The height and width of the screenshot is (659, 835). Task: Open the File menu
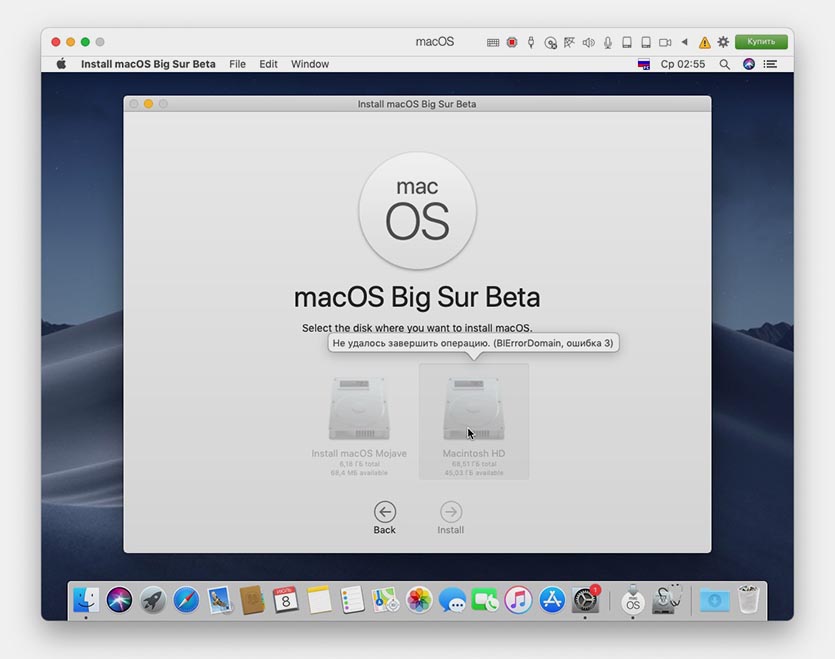point(237,64)
